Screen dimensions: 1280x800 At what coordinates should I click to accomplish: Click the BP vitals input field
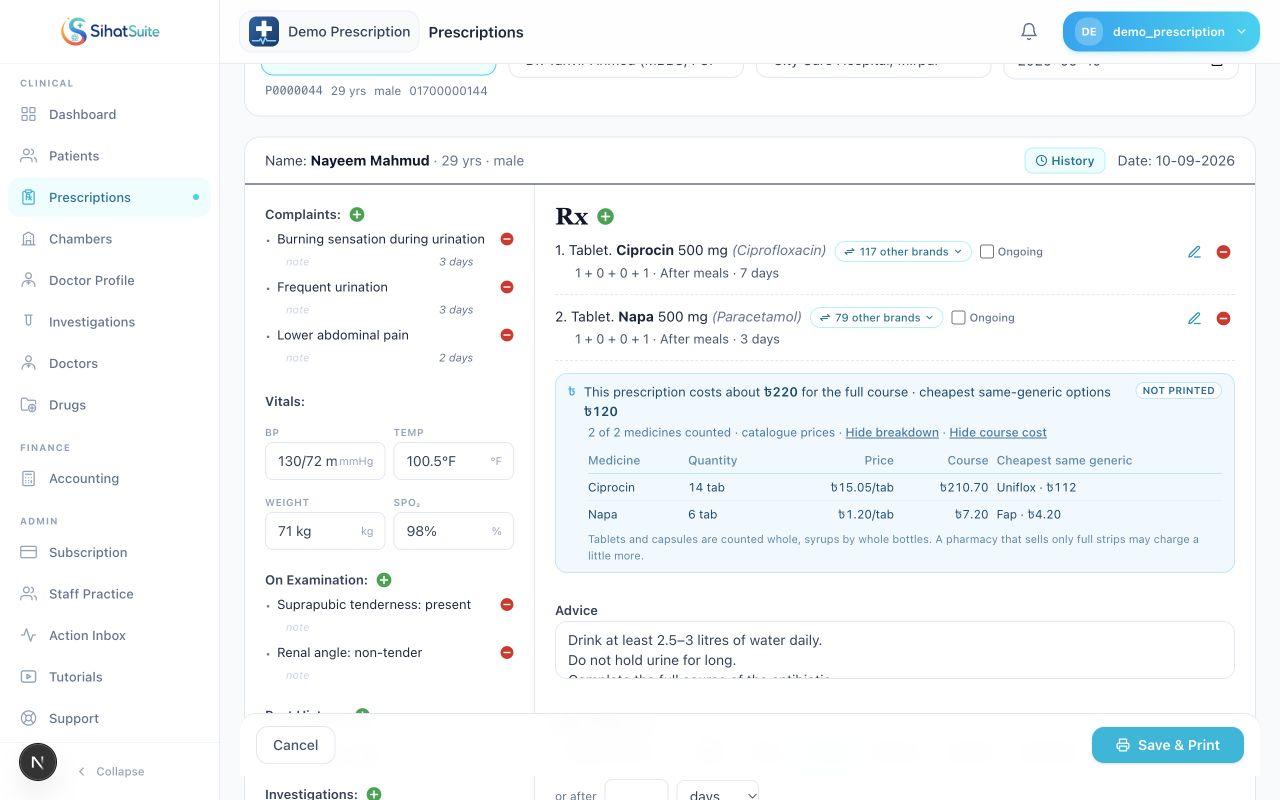click(x=325, y=461)
